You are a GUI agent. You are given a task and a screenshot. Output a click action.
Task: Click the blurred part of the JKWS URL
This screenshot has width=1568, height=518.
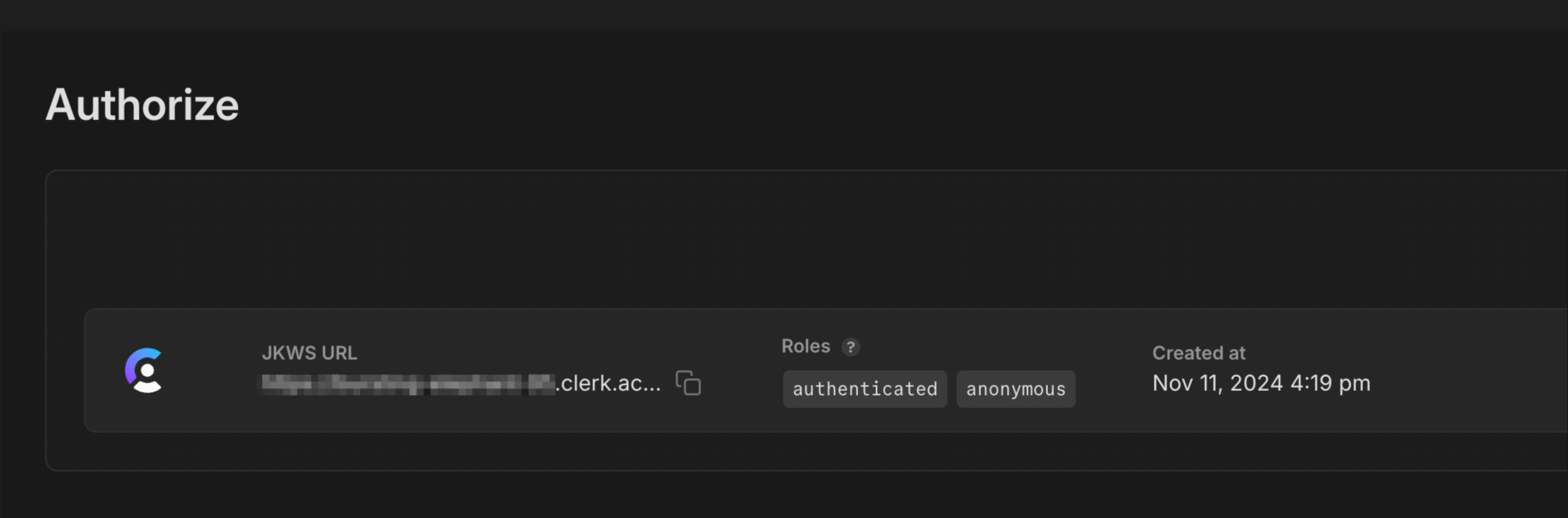click(x=408, y=384)
